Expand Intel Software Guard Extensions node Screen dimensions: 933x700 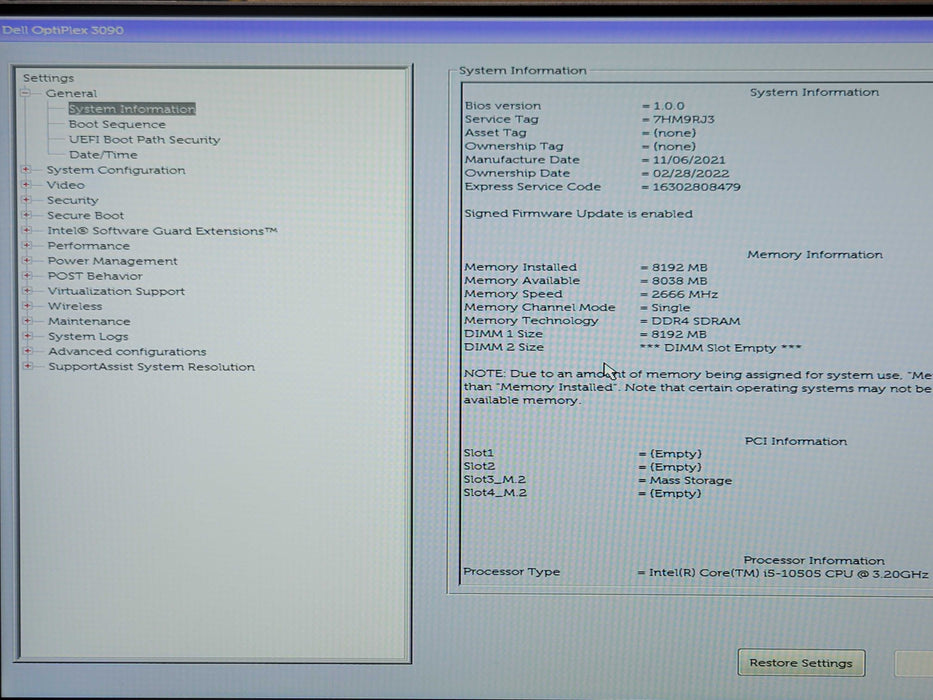(26, 230)
